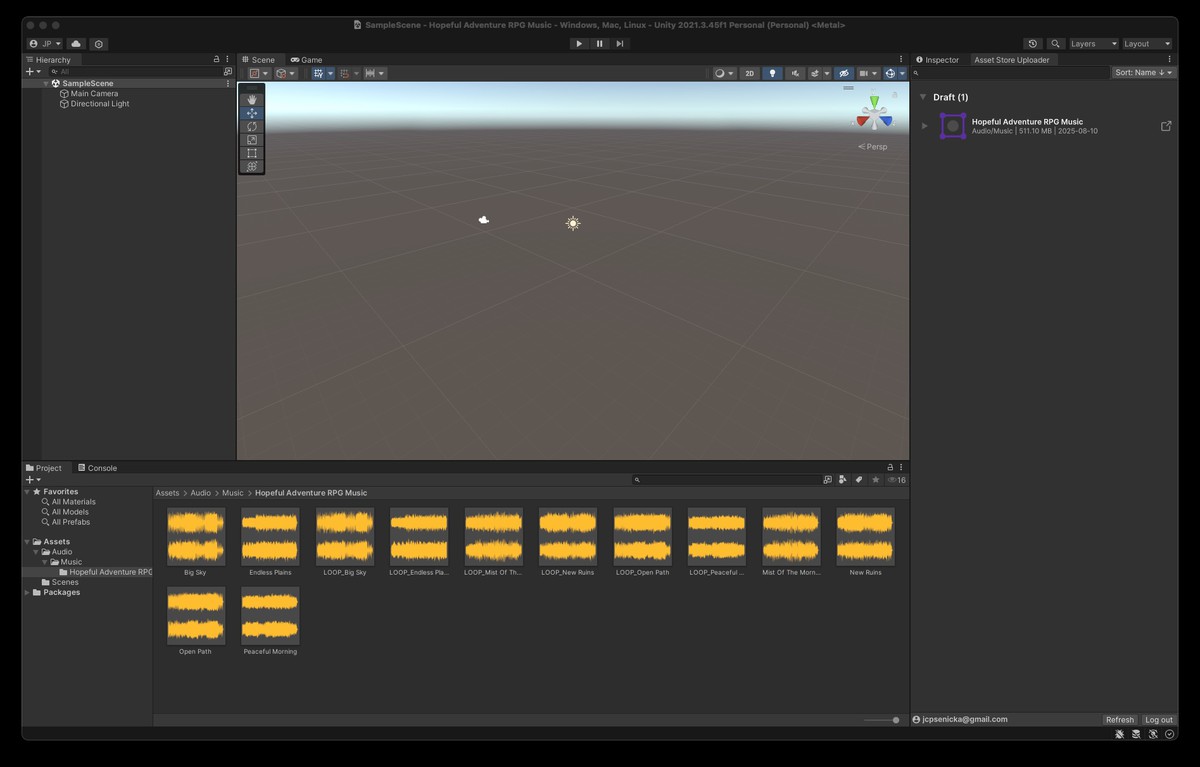Select the Hand tool in Scene view

pyautogui.click(x=252, y=99)
